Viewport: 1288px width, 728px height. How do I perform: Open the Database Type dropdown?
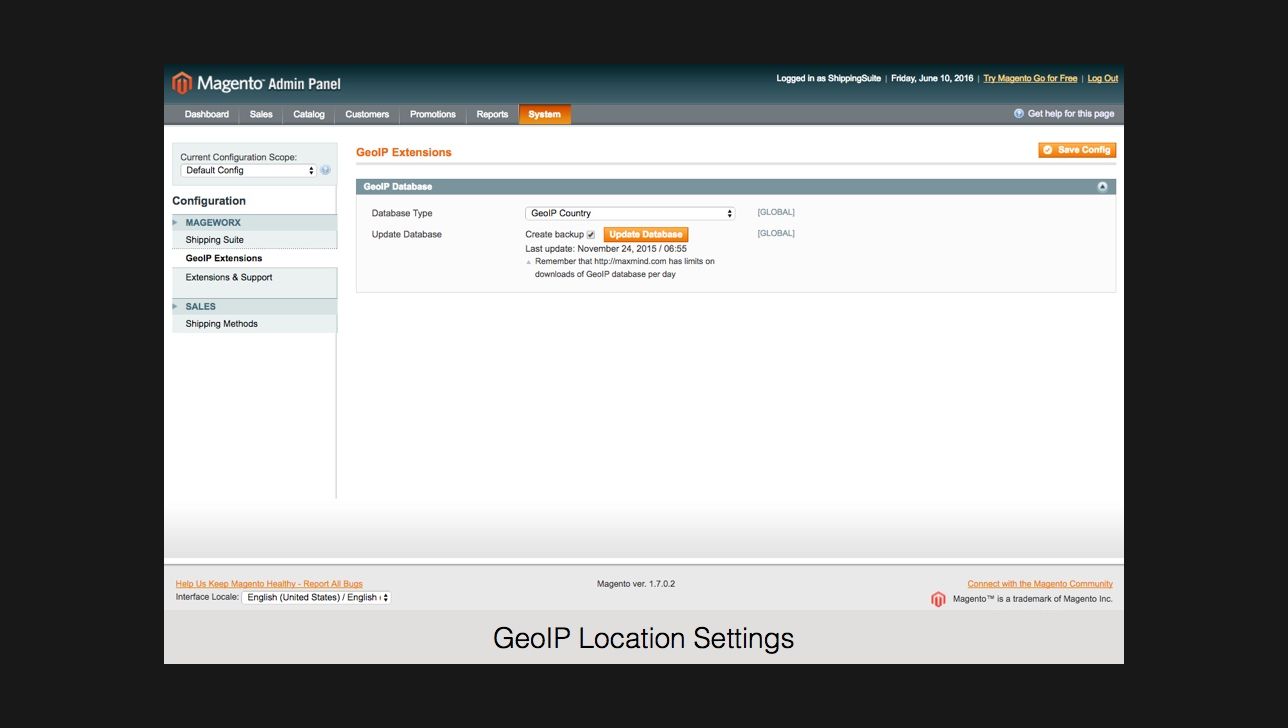629,213
